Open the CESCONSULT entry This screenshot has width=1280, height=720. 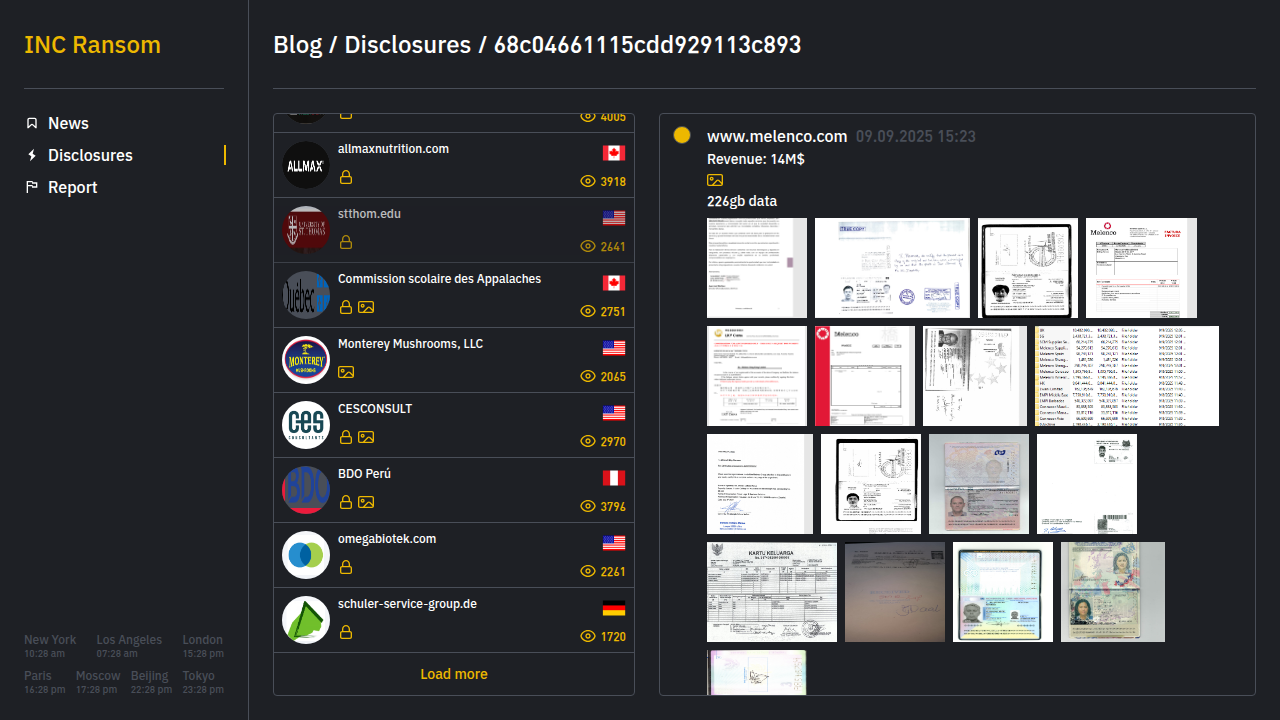pos(454,425)
